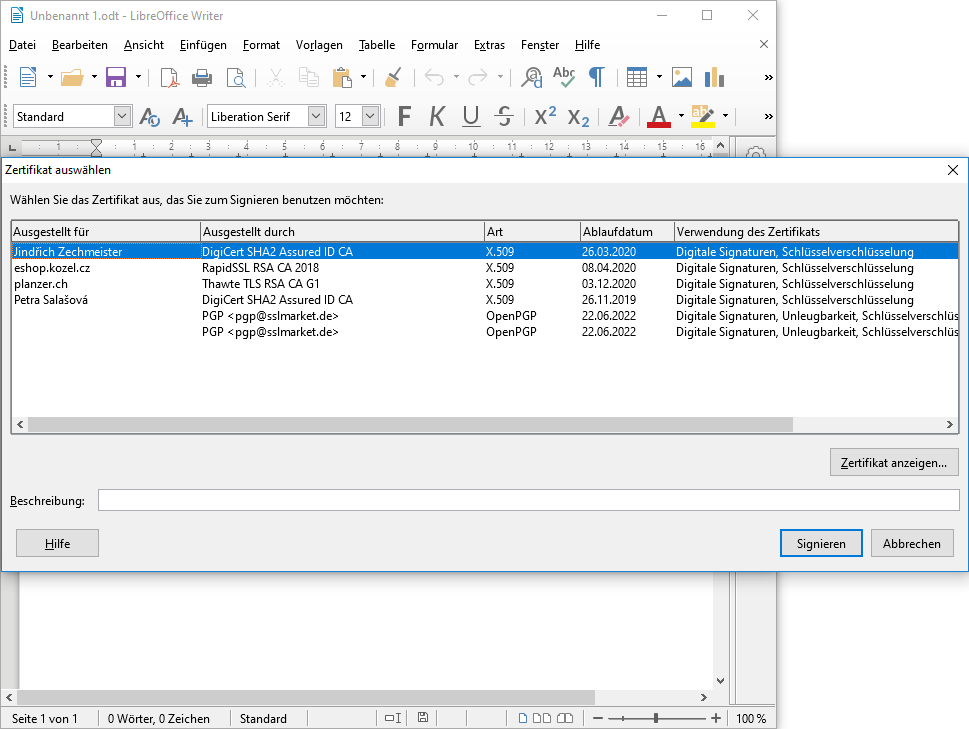Expand the formatting toolbar overflow chevron
The width and height of the screenshot is (969, 729).
click(768, 116)
